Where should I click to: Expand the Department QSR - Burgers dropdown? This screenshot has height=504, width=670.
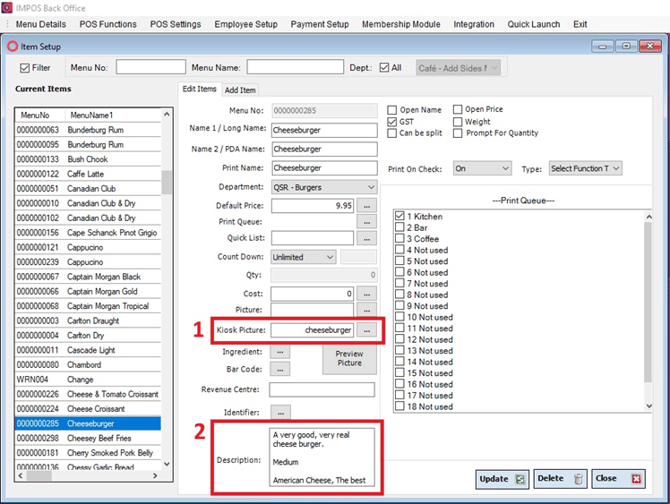324,188
